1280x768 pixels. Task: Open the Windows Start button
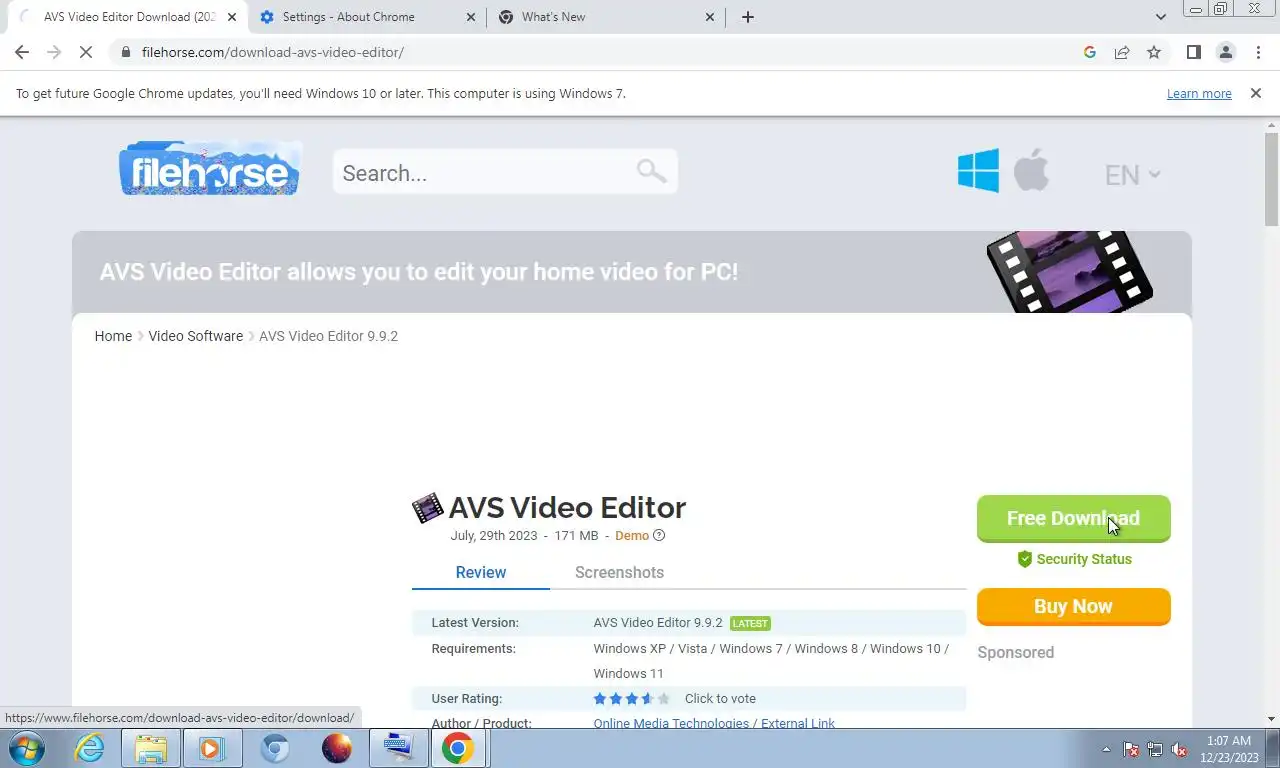pos(25,748)
